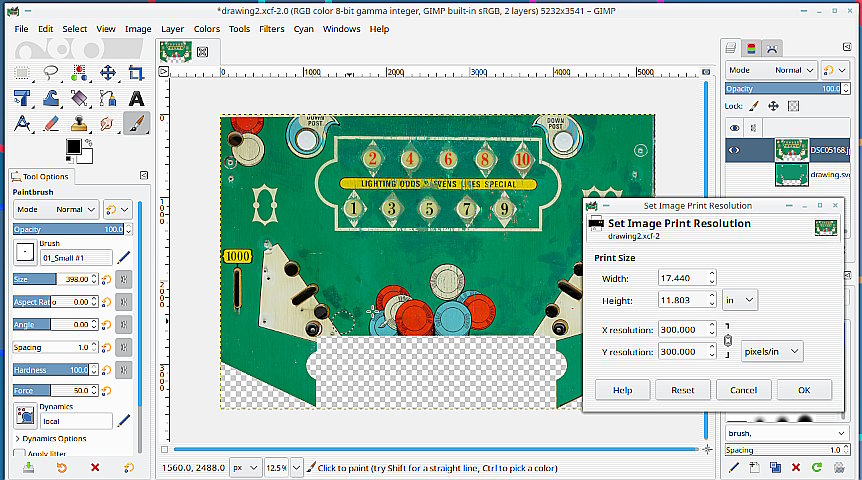
Task: Open the Filters menu
Action: click(272, 29)
